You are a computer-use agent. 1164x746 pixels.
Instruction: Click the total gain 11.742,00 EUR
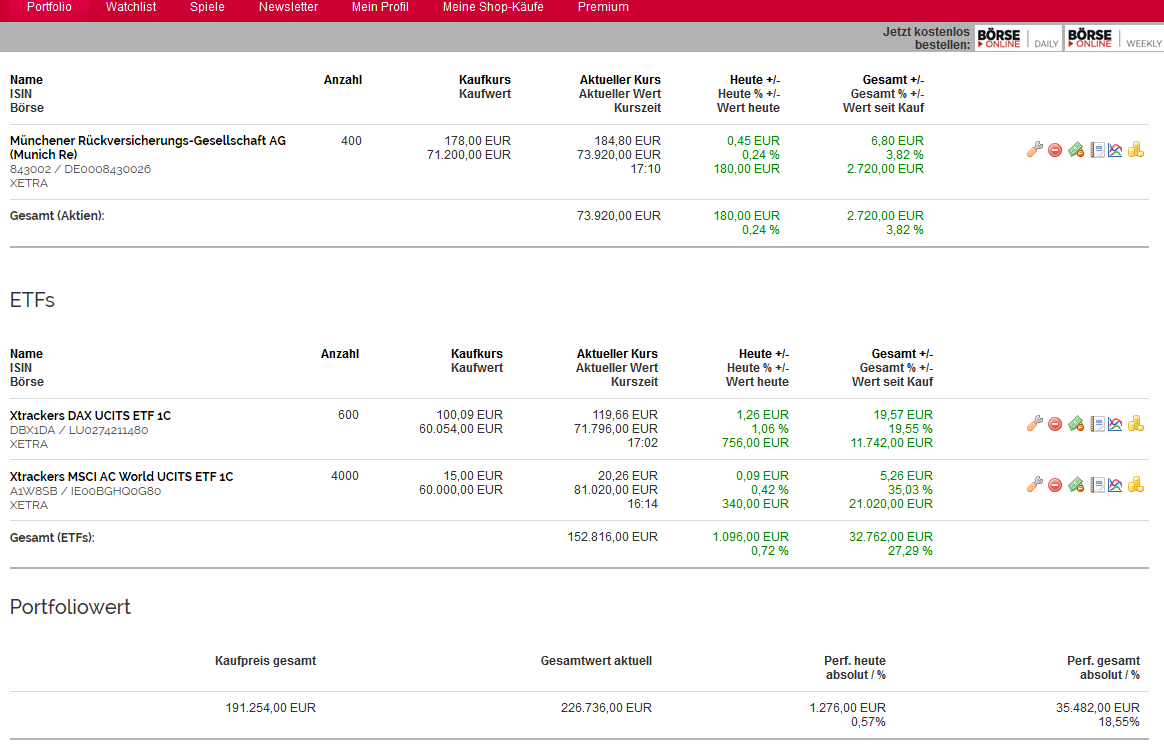pos(892,443)
